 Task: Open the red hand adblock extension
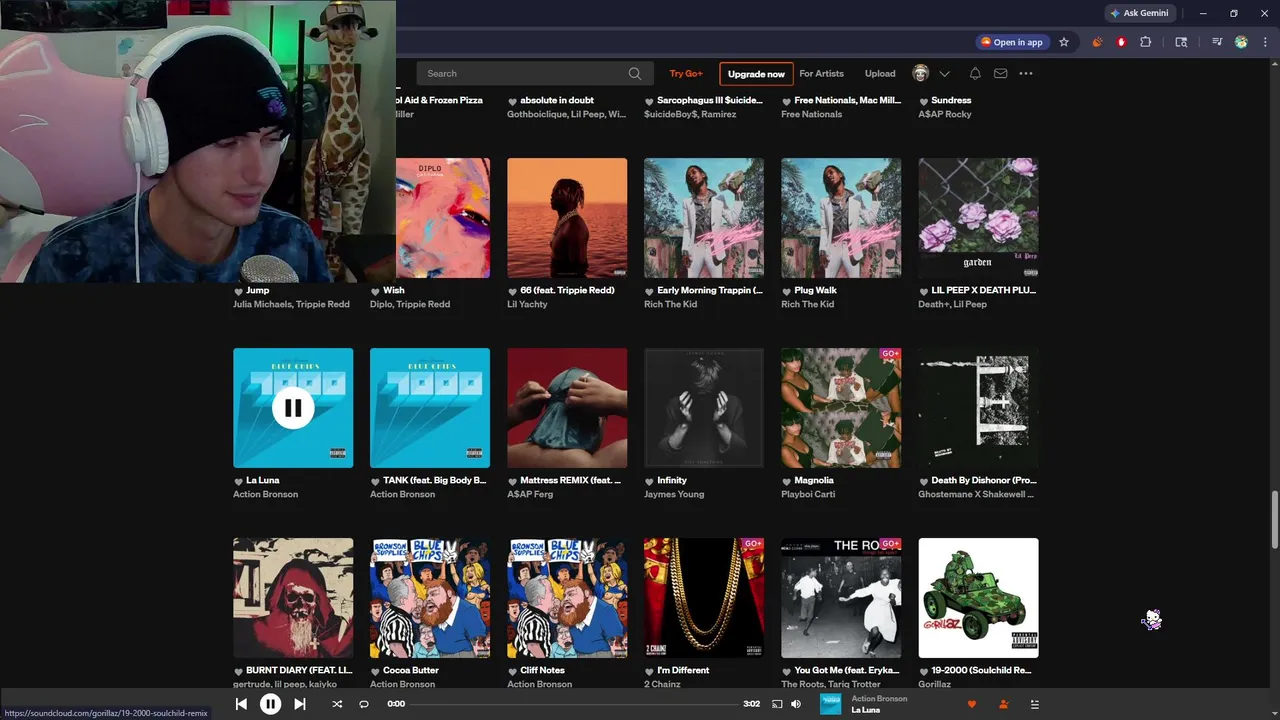(1121, 42)
